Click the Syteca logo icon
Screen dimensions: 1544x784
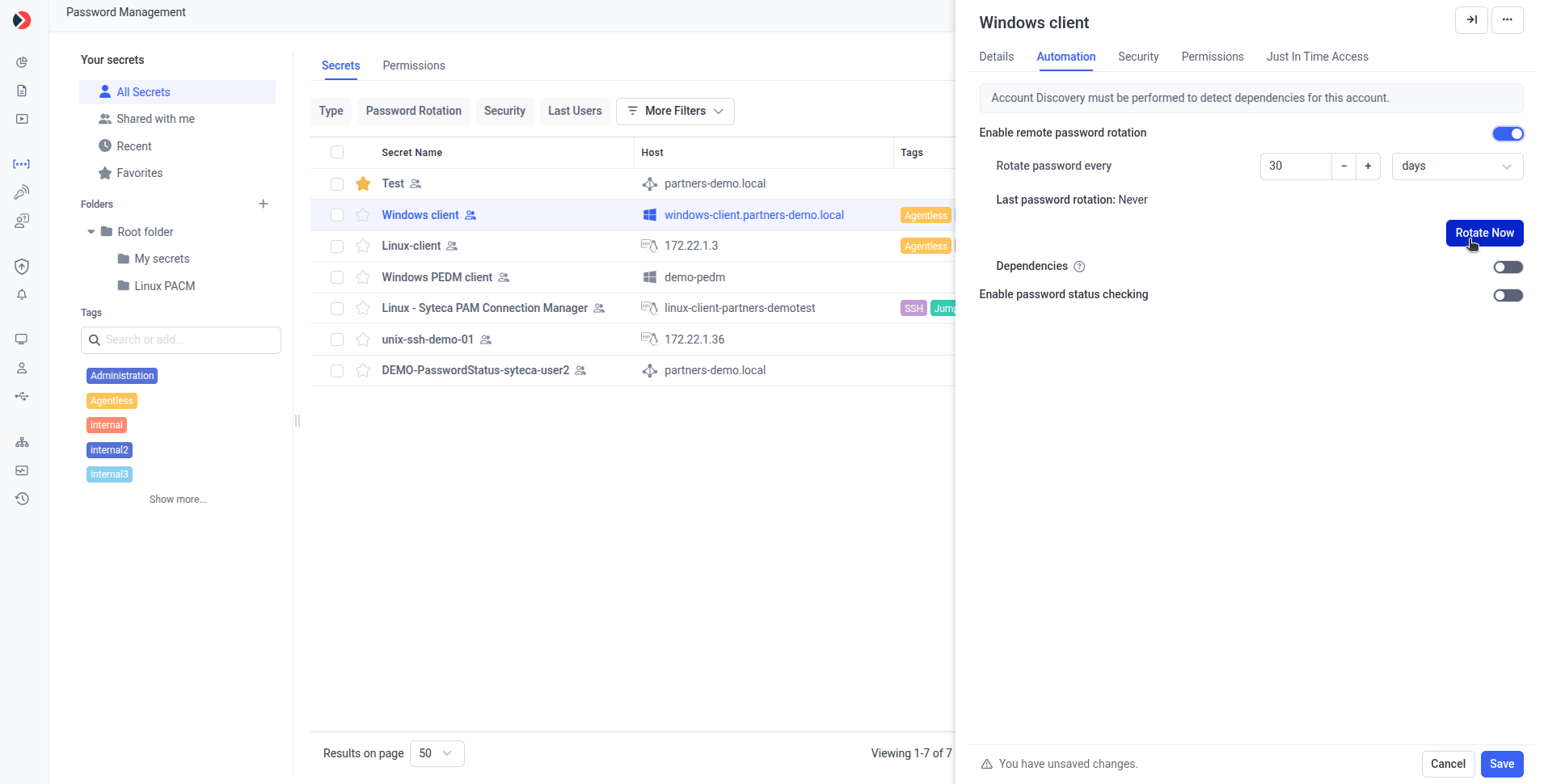click(x=22, y=20)
